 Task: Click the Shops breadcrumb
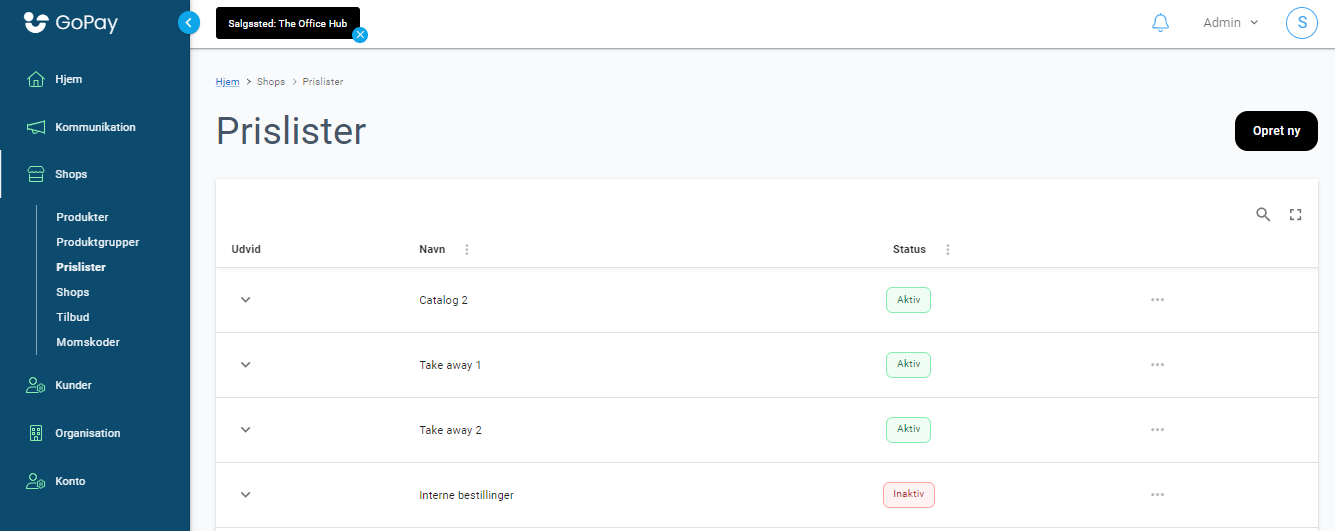click(271, 82)
